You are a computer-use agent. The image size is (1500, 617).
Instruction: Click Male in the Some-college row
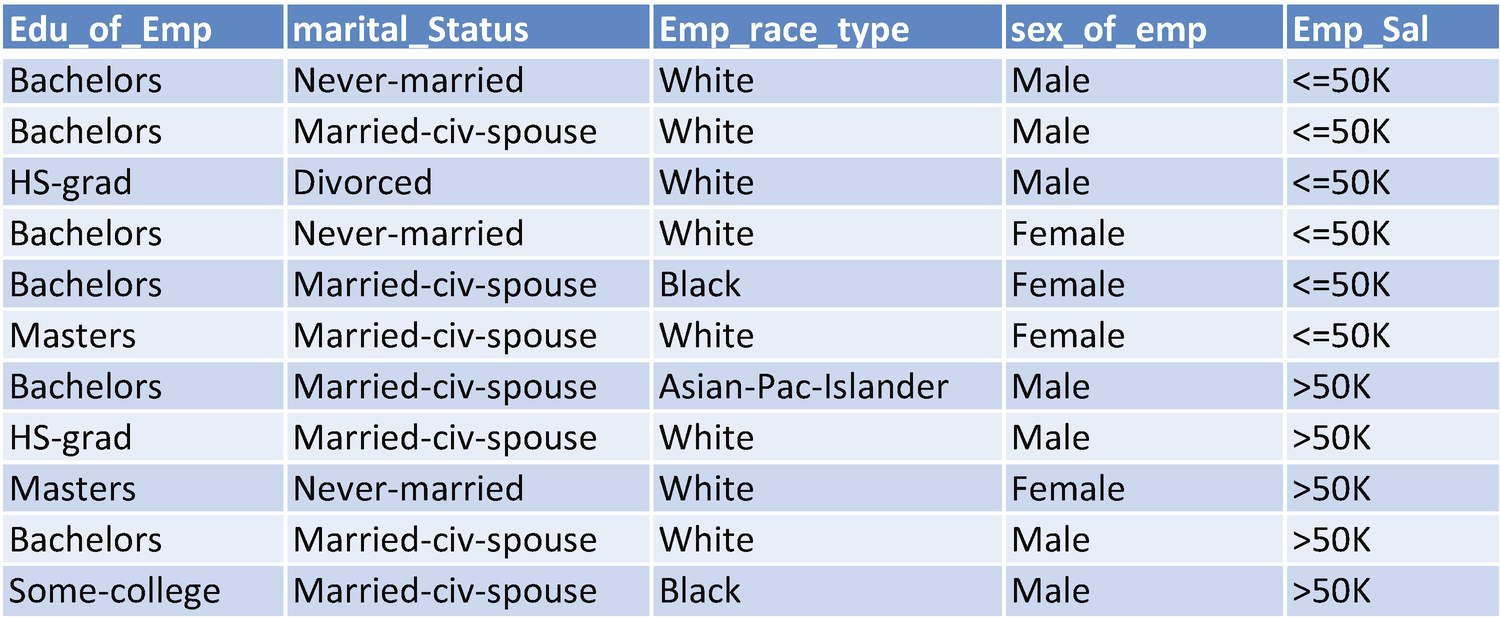[x=1050, y=590]
